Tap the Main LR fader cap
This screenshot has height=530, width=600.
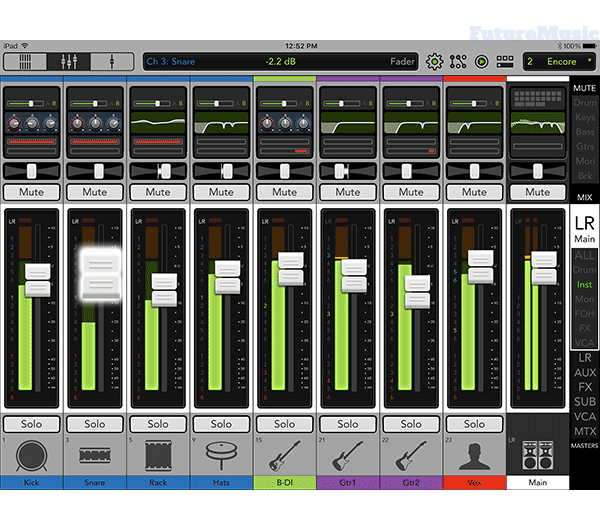tap(544, 268)
